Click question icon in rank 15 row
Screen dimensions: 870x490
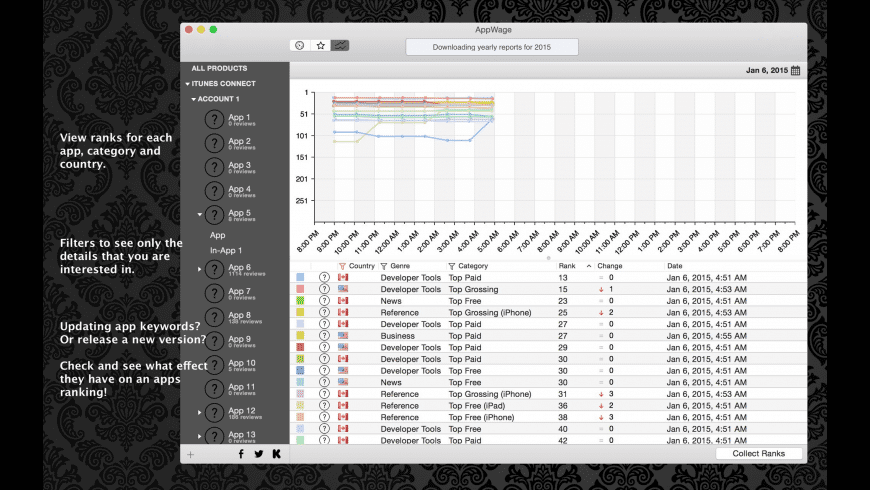(324, 289)
